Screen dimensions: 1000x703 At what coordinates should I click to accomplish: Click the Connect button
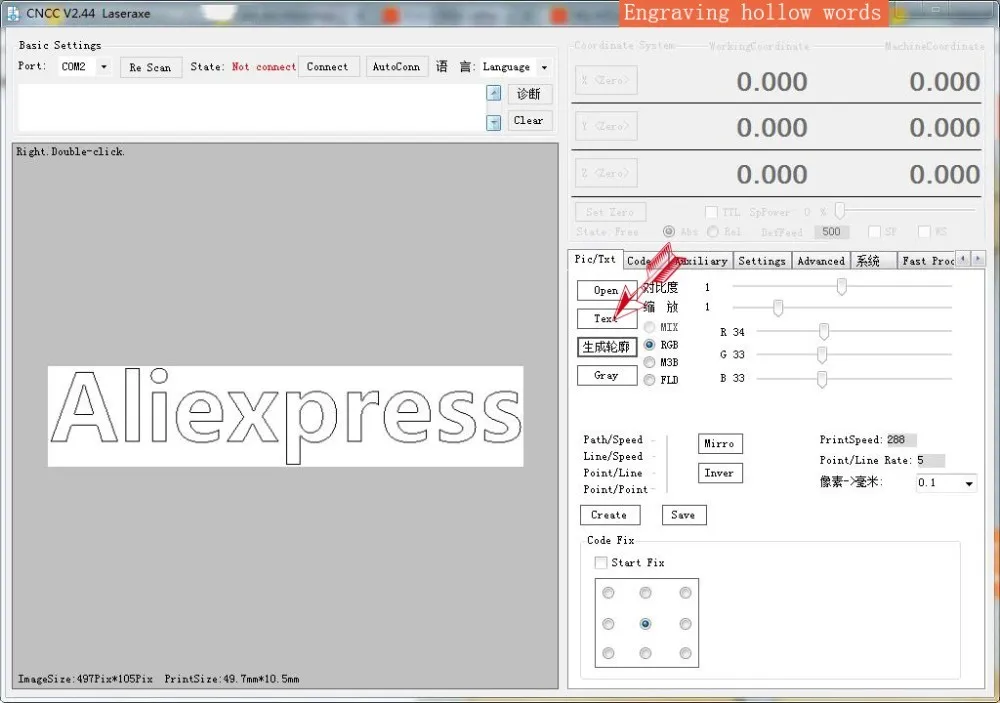coord(328,66)
